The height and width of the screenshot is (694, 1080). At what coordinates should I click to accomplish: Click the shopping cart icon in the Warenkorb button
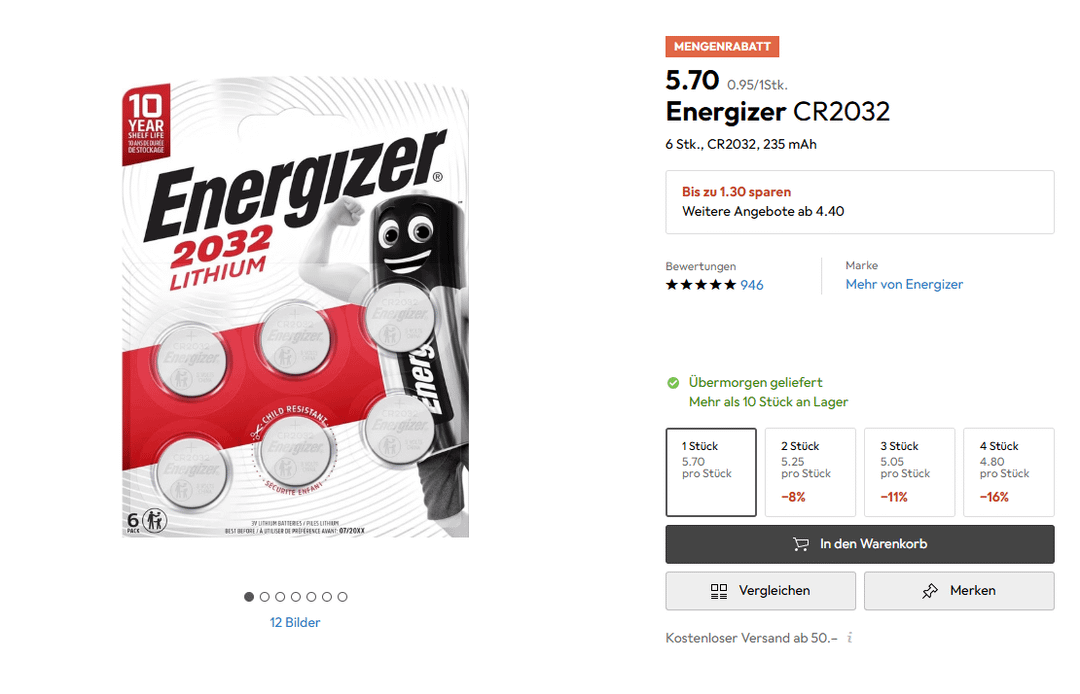[x=800, y=545]
